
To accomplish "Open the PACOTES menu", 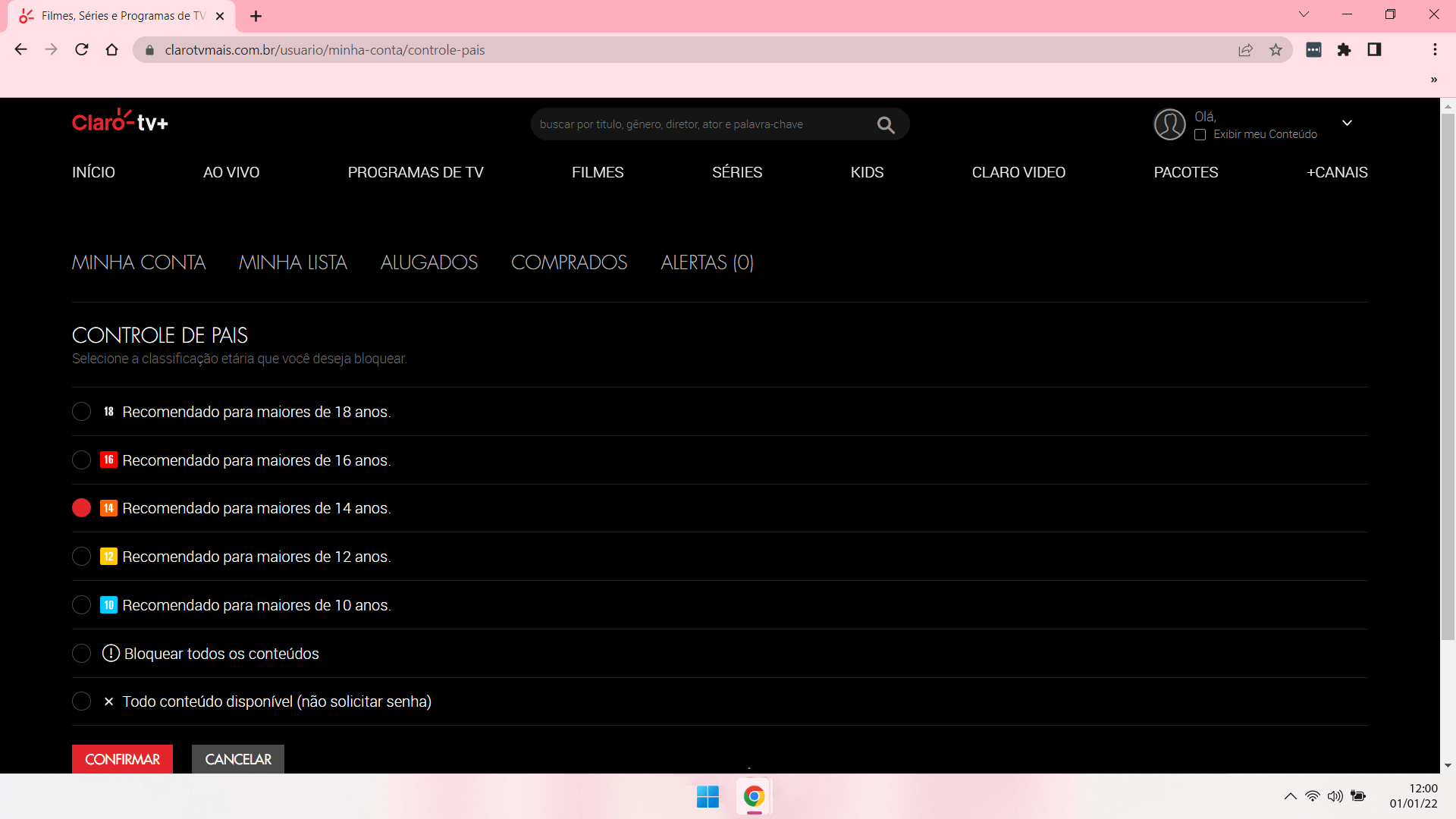I will tap(1186, 172).
